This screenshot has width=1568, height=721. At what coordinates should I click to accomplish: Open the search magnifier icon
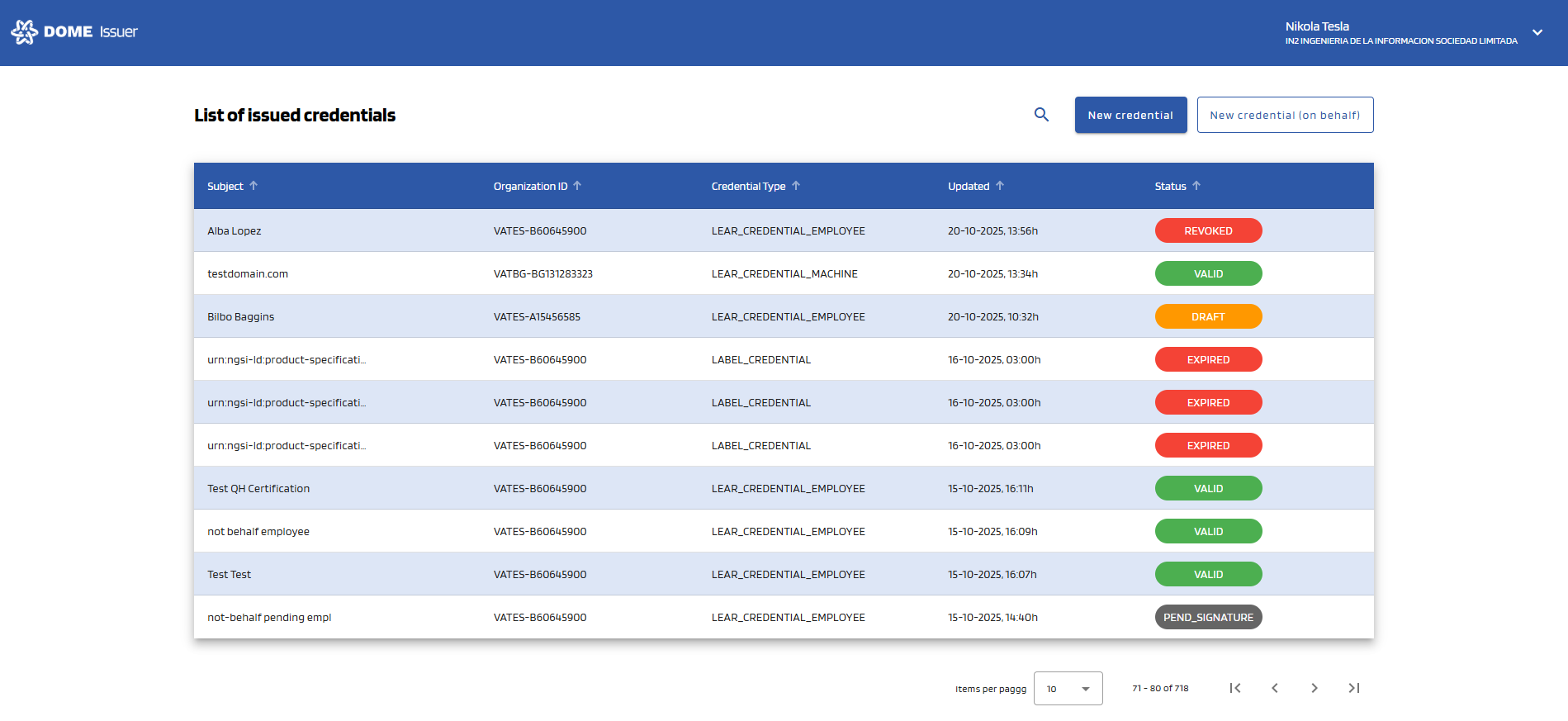[x=1041, y=115]
